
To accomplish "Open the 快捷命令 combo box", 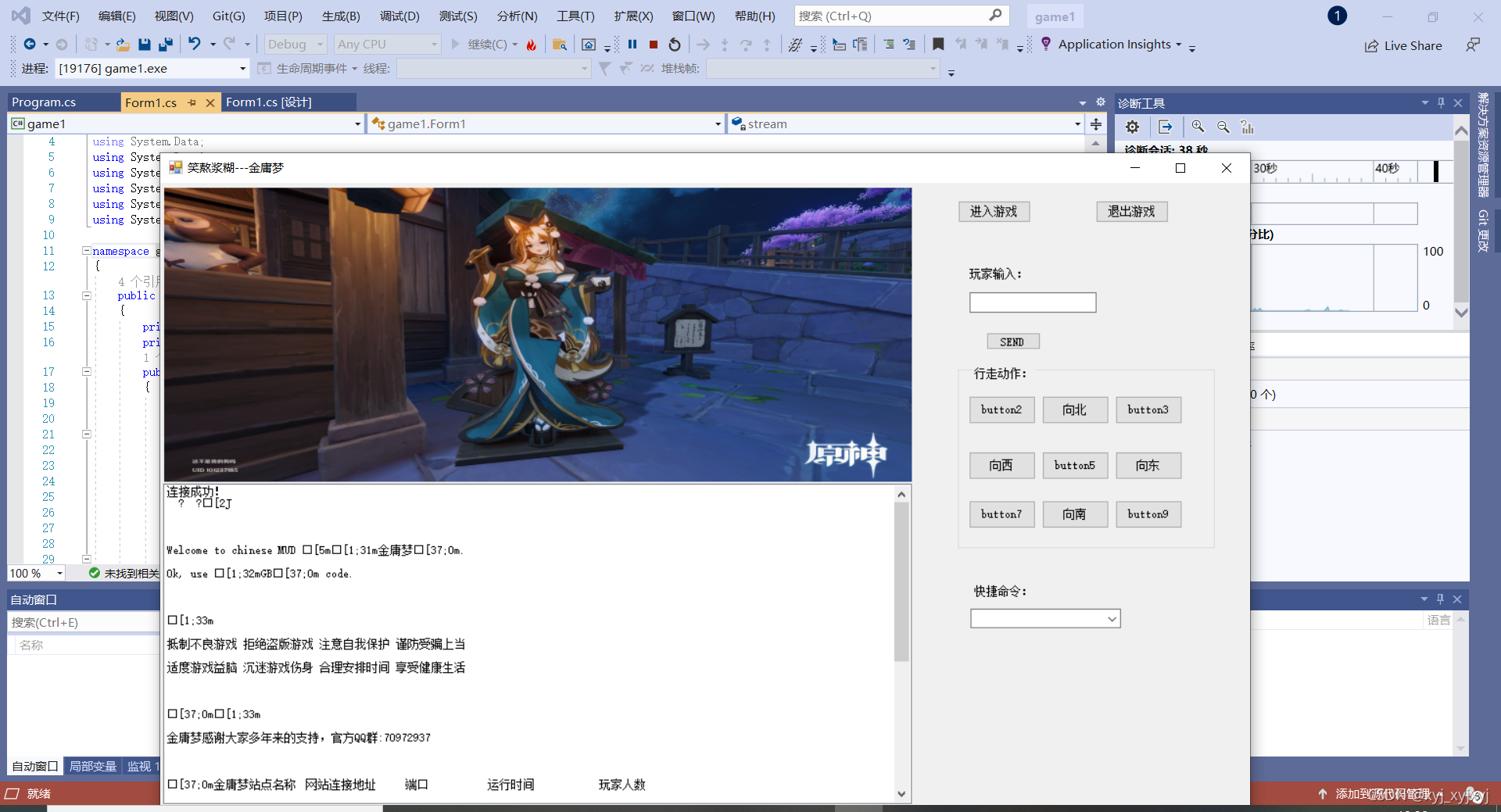I will tap(1045, 619).
